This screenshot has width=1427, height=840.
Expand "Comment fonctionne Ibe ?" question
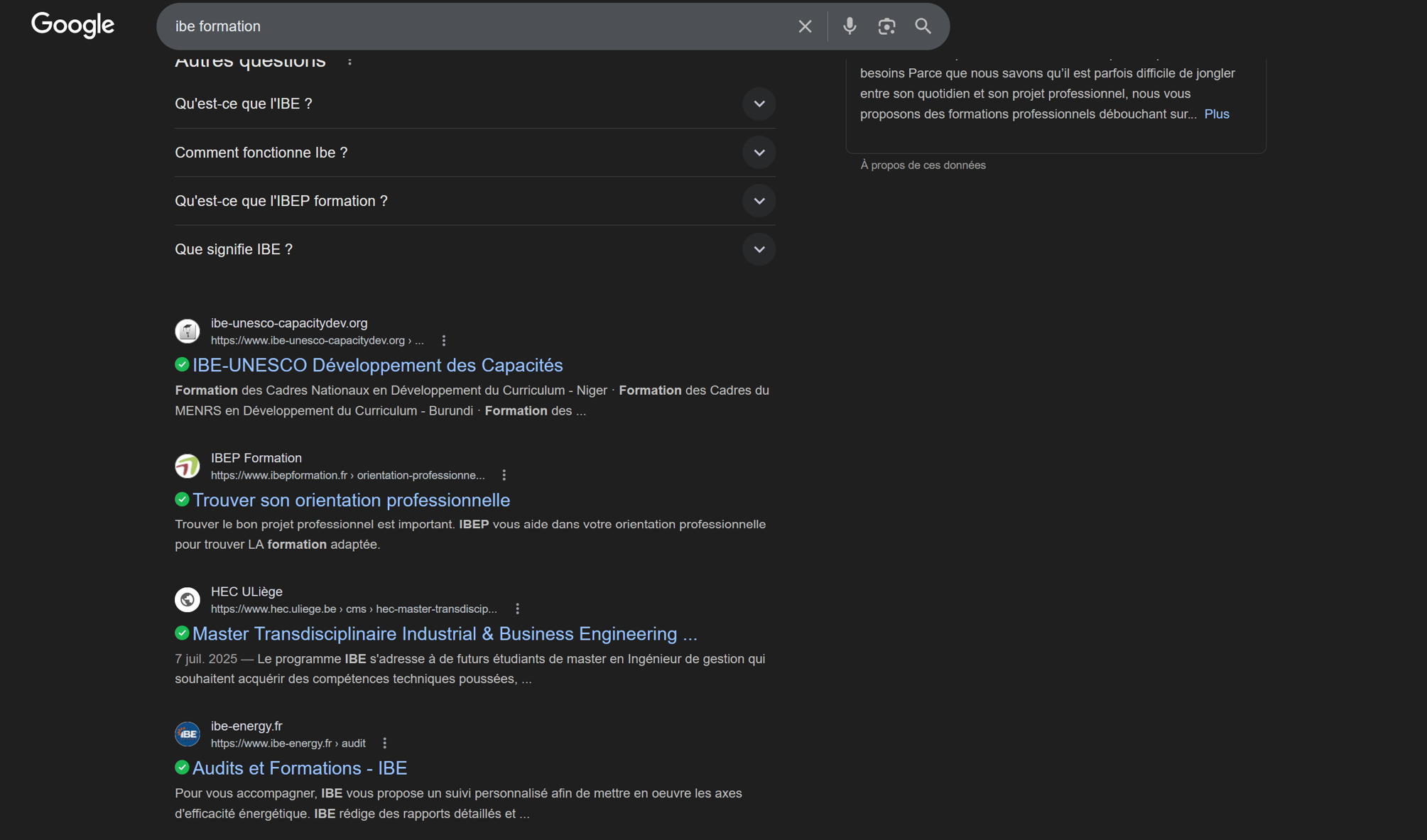pyautogui.click(x=759, y=153)
